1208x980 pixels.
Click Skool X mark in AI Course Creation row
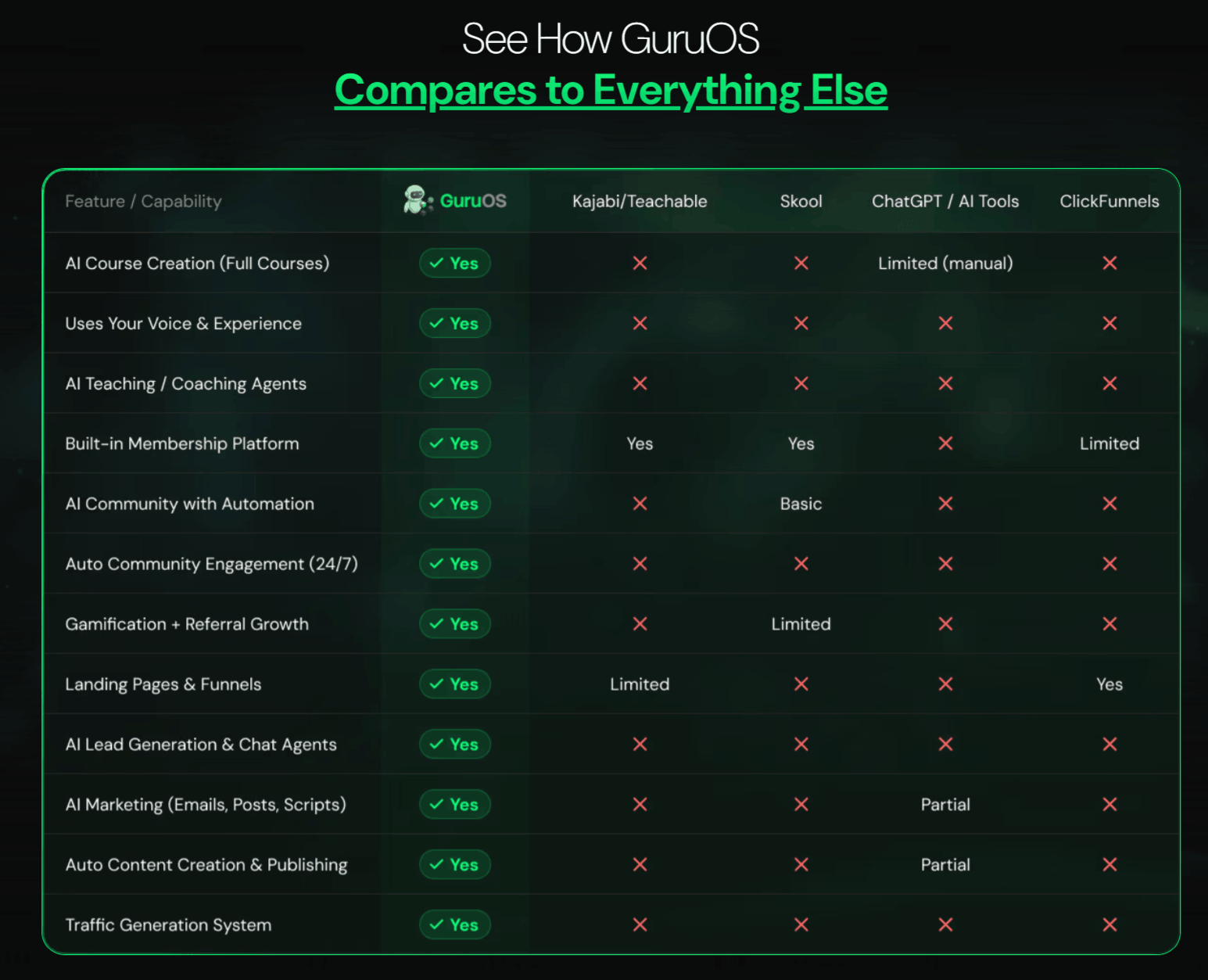click(801, 263)
